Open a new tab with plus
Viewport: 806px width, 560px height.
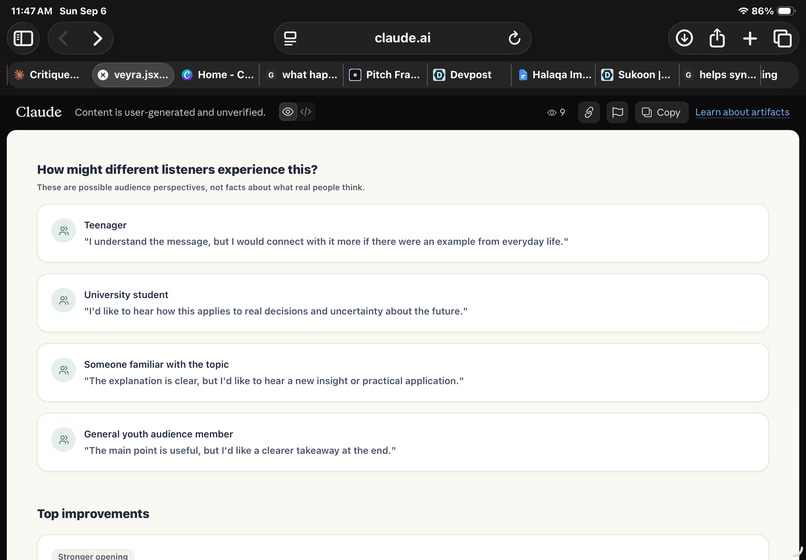tap(750, 38)
